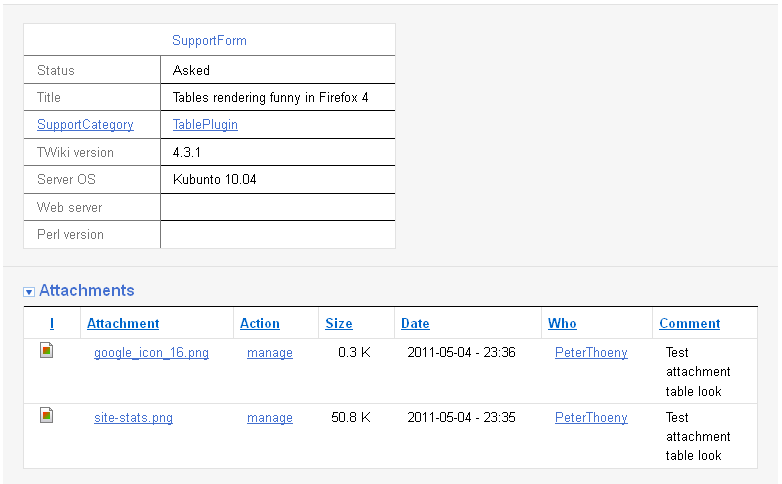Sort table by Attachment column header

123,323
